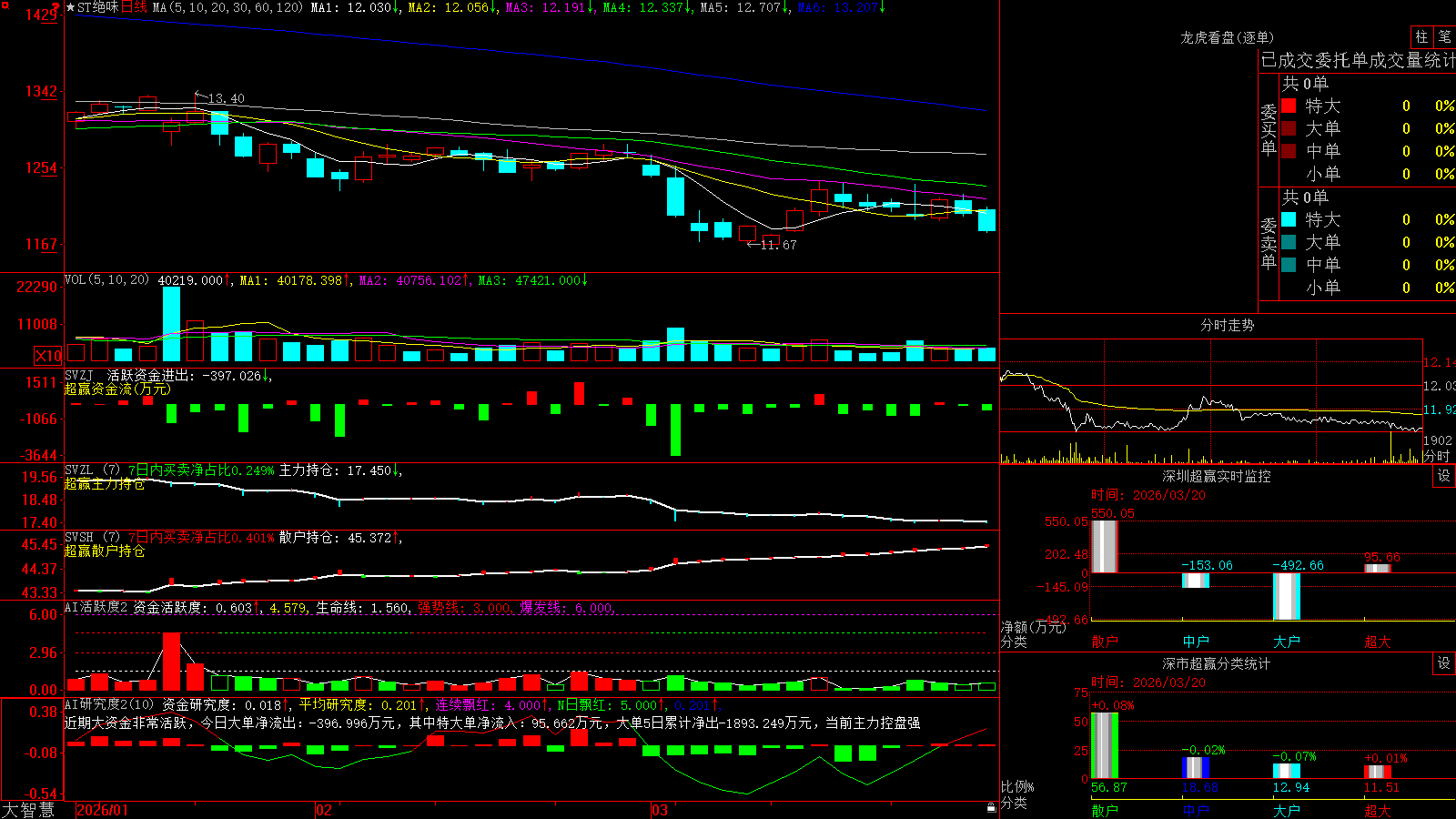Click the -492.66 大户 bar in 深圳超赢实时监控
Viewport: 1456px width, 819px height.
(1287, 596)
